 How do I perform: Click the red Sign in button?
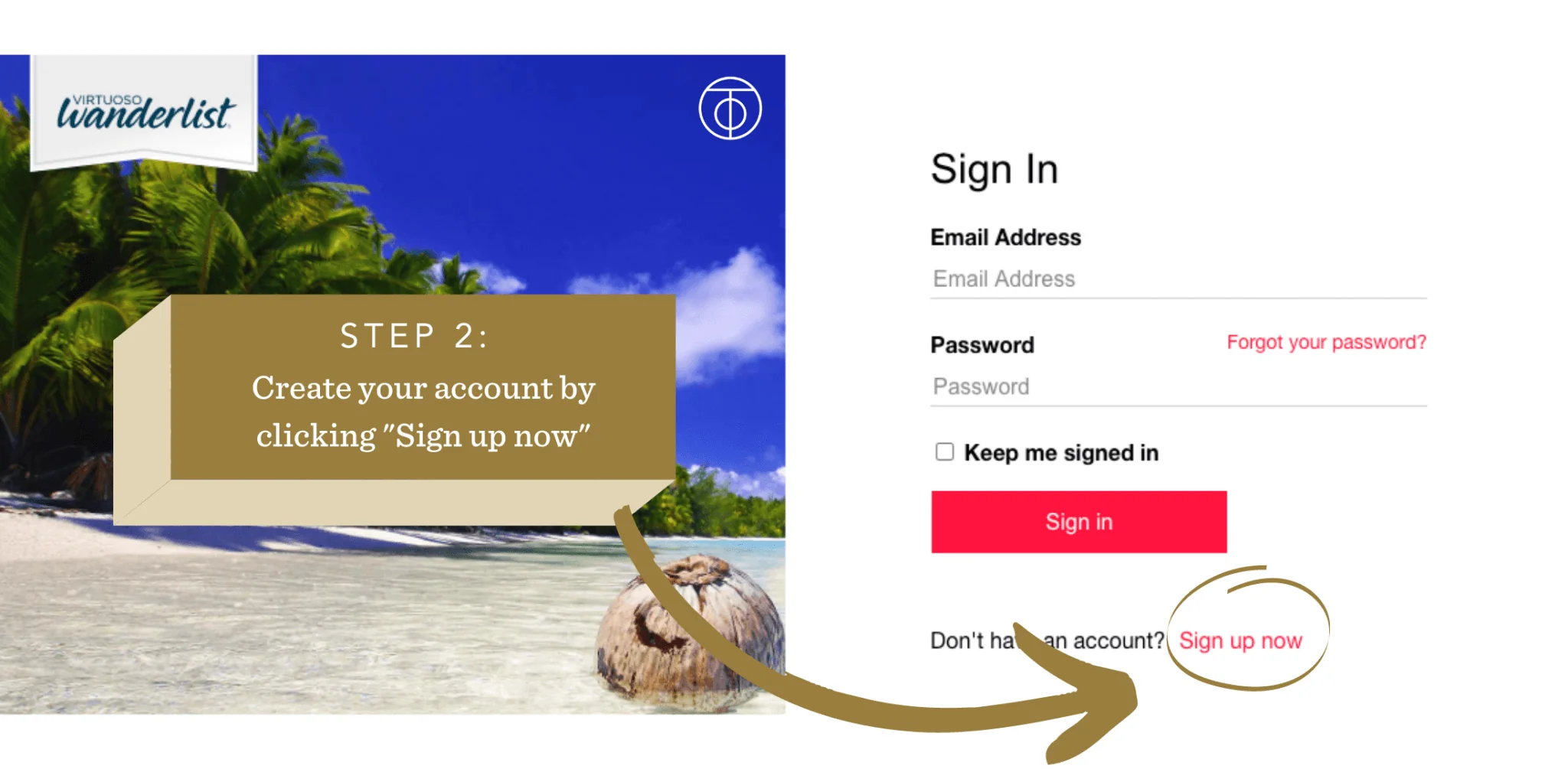(x=1079, y=522)
